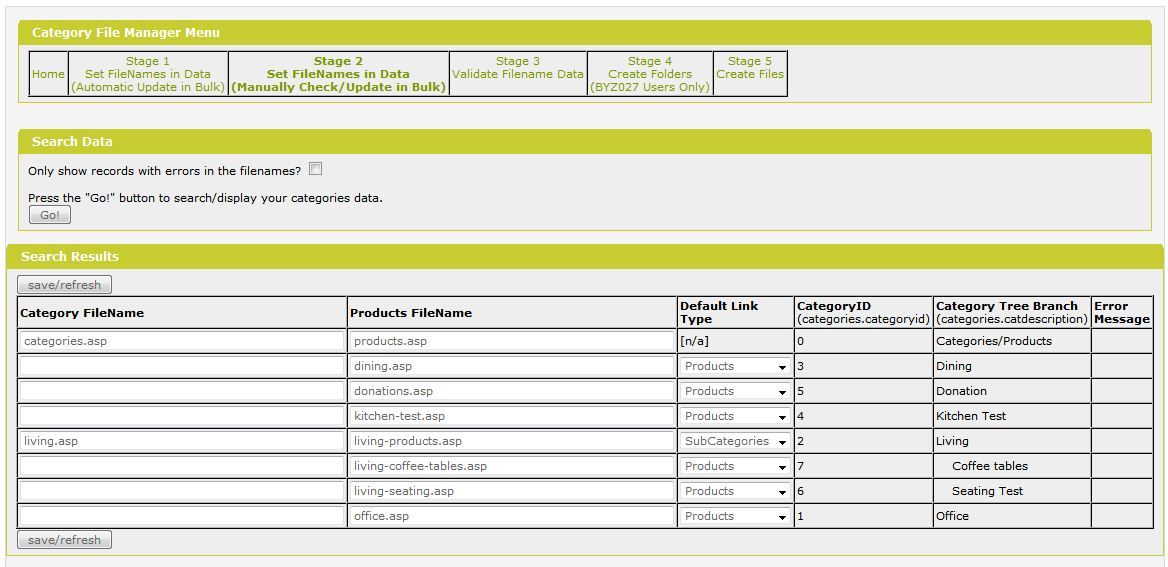Click the Search Data panel title
This screenshot has width=1168, height=567.
72,142
